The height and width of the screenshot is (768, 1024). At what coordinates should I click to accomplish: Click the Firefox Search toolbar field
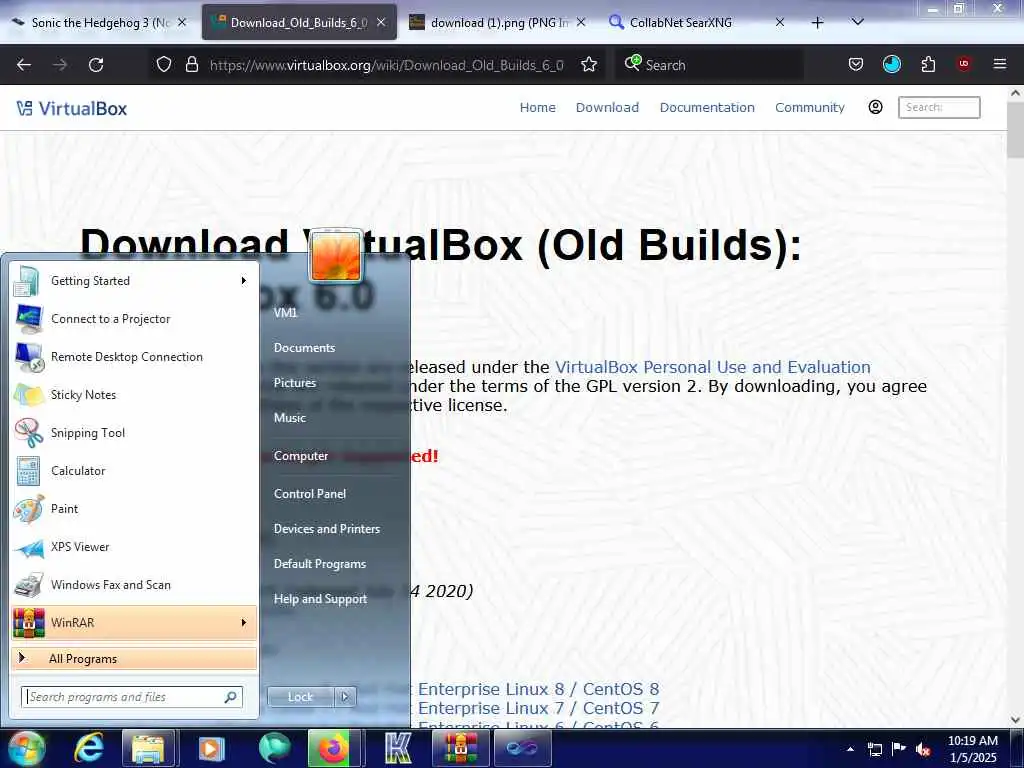(709, 65)
